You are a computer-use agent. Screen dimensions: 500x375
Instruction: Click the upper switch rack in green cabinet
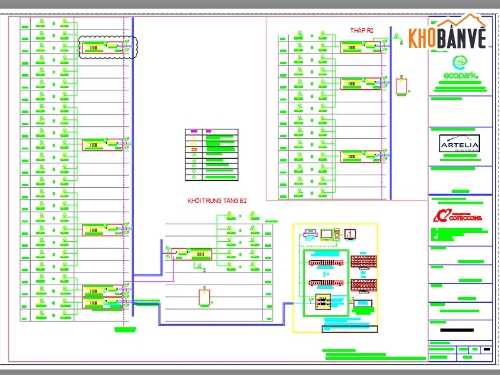click(x=326, y=263)
